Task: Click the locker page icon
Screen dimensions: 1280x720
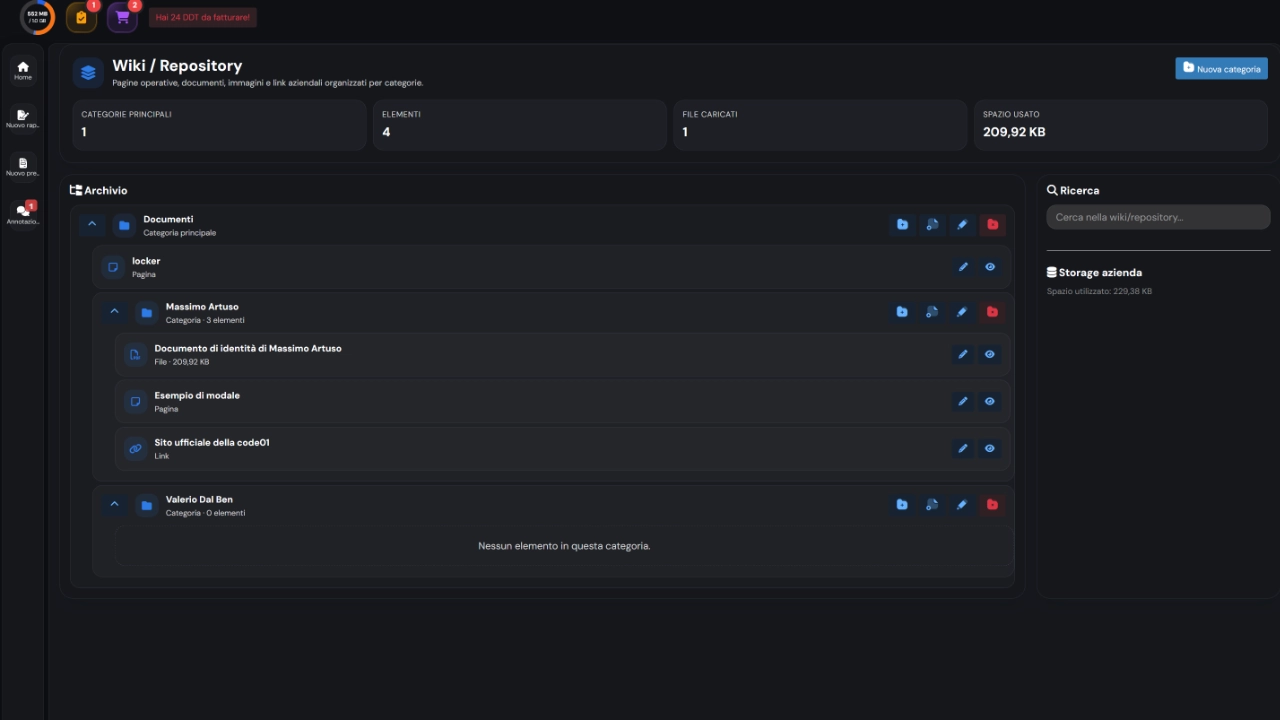Action: [x=113, y=267]
